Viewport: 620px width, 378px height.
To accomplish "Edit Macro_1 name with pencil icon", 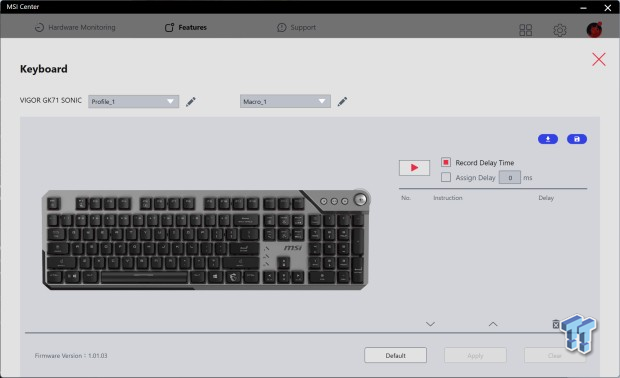I will [x=342, y=102].
